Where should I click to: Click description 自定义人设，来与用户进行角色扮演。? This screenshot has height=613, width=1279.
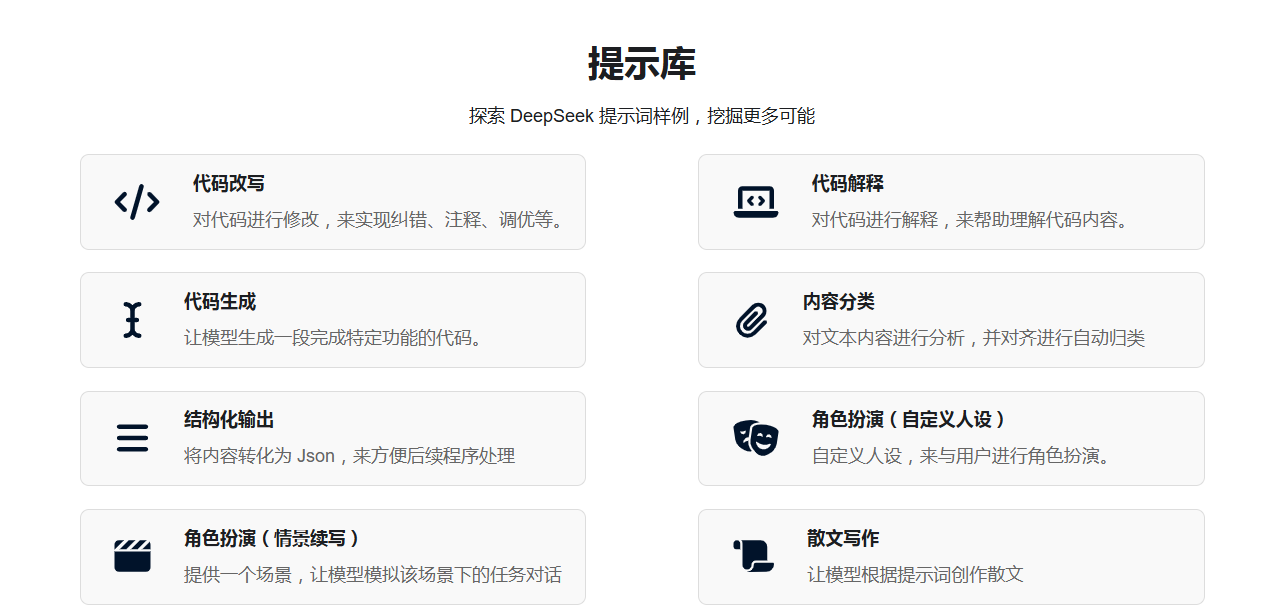coord(963,456)
